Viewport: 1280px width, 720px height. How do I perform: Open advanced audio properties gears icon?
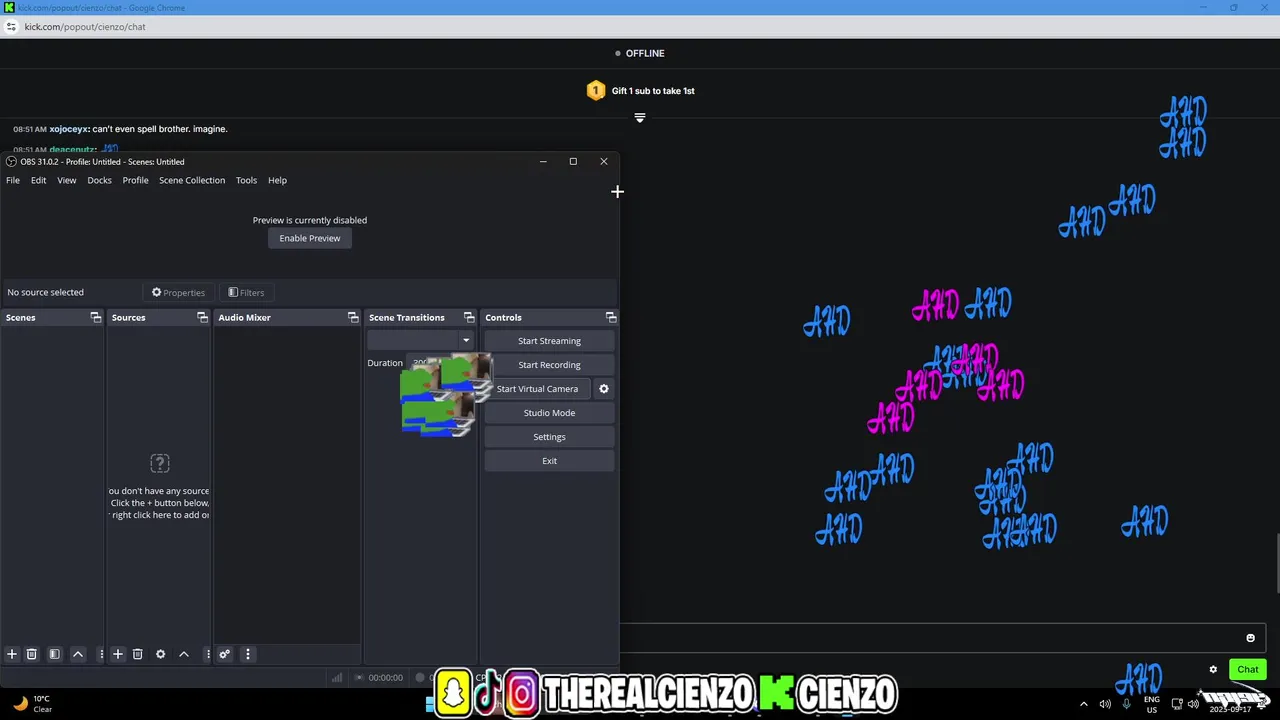pyautogui.click(x=225, y=654)
